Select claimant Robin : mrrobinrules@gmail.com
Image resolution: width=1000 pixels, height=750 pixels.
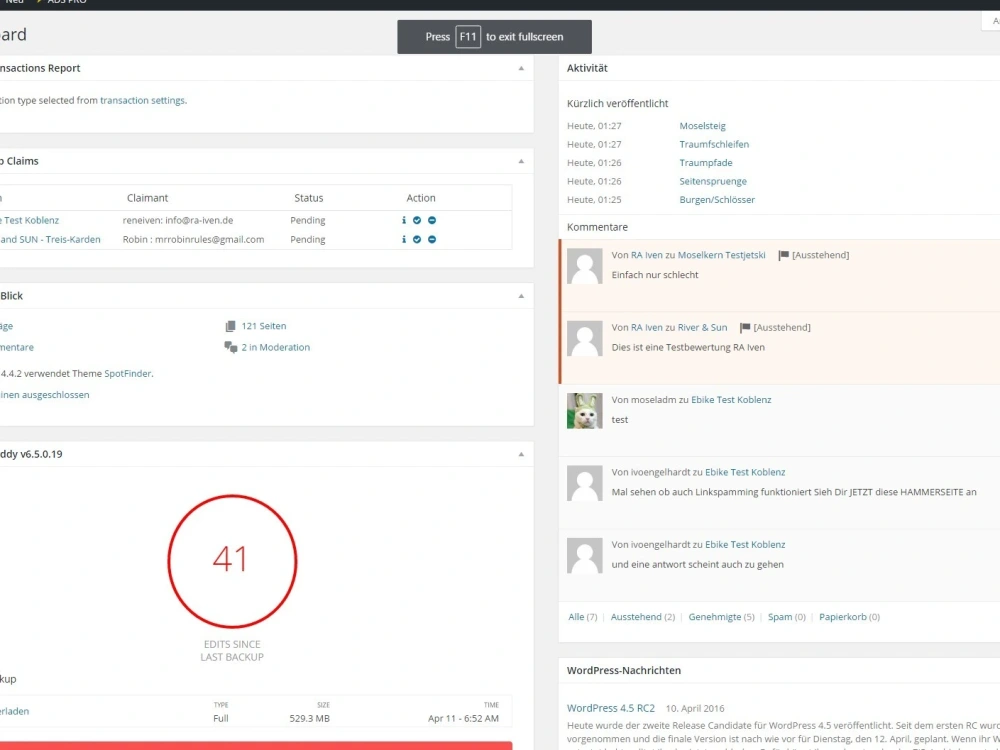(x=193, y=239)
